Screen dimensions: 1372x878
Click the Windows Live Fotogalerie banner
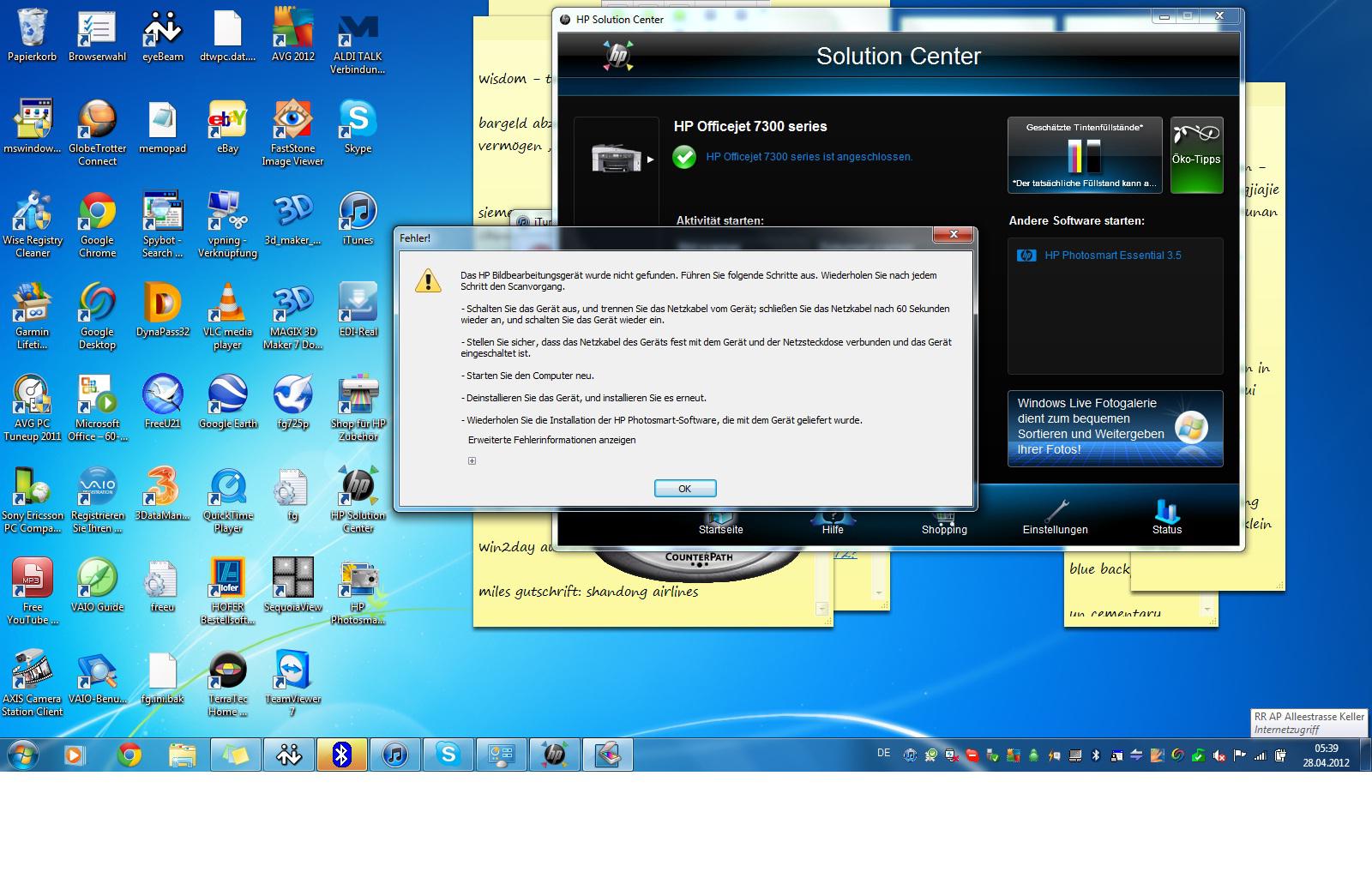pos(1115,428)
